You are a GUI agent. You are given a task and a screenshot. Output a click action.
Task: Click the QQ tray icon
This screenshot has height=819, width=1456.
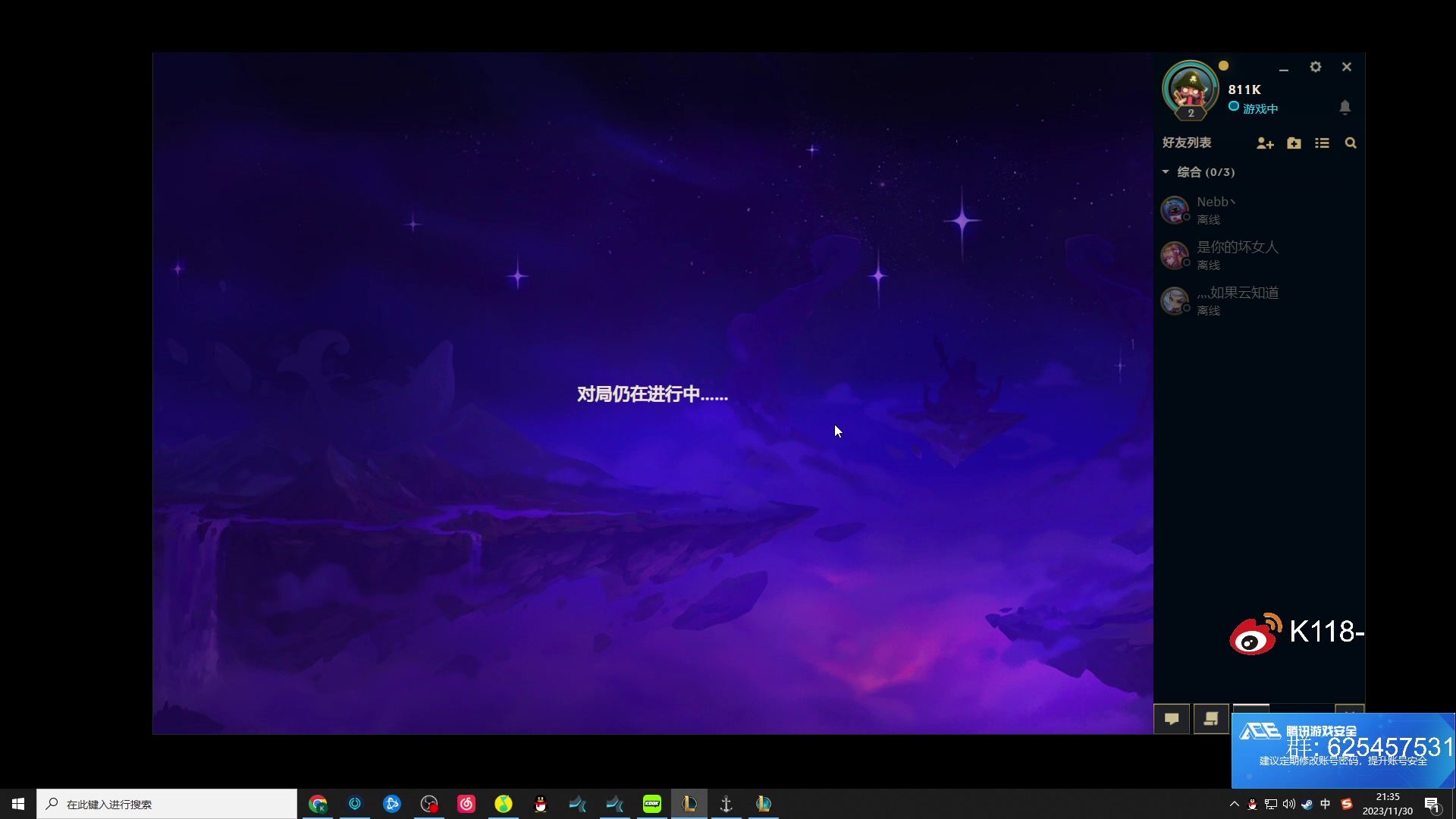tap(1253, 804)
